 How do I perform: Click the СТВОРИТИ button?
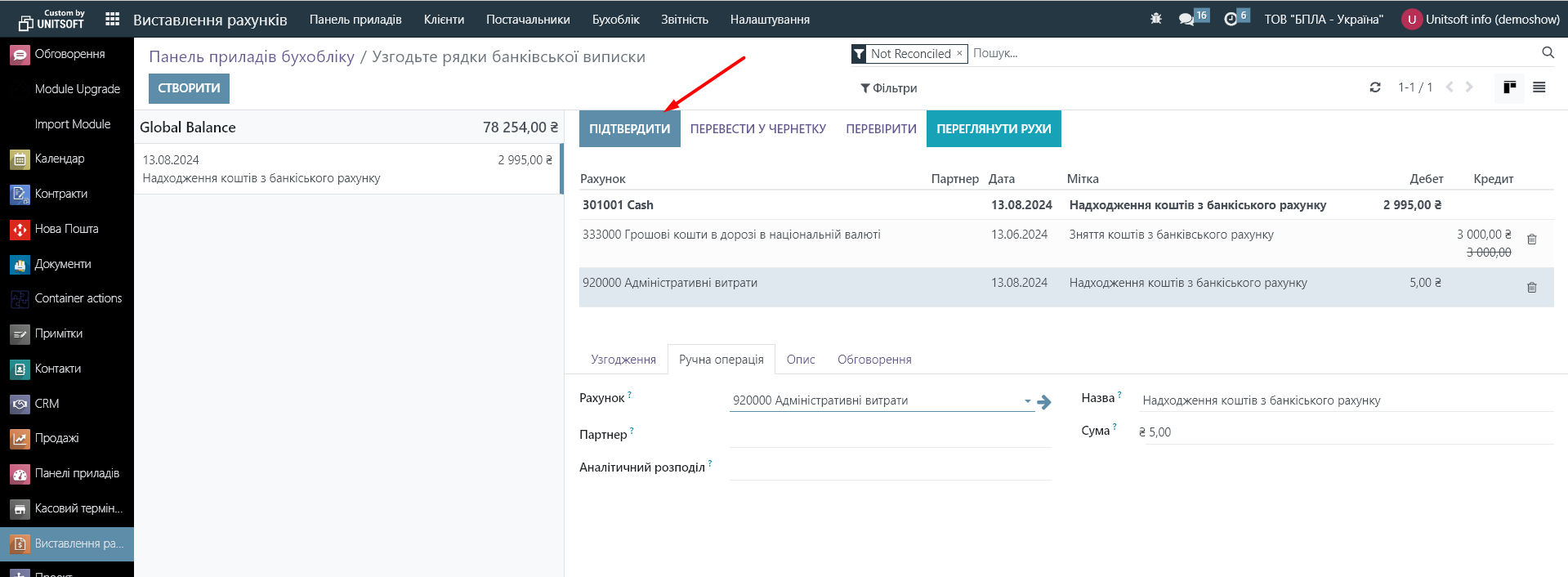click(x=189, y=88)
